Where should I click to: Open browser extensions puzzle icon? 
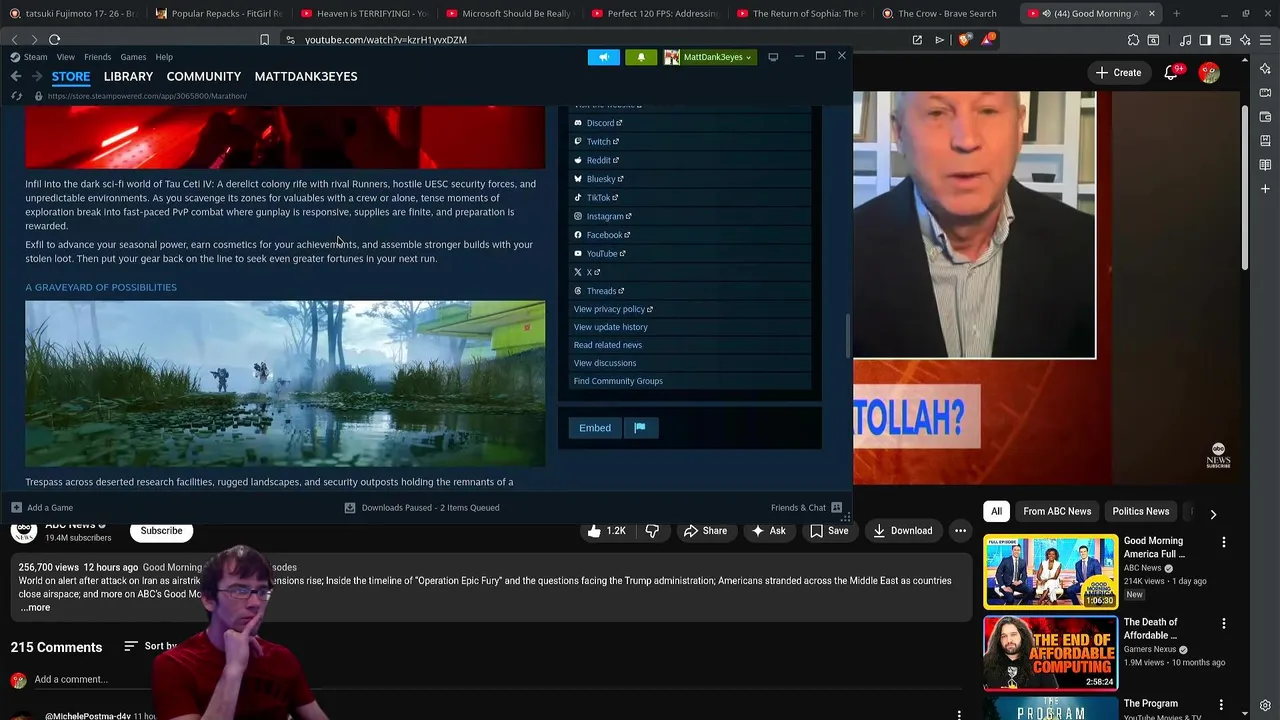click(1133, 40)
